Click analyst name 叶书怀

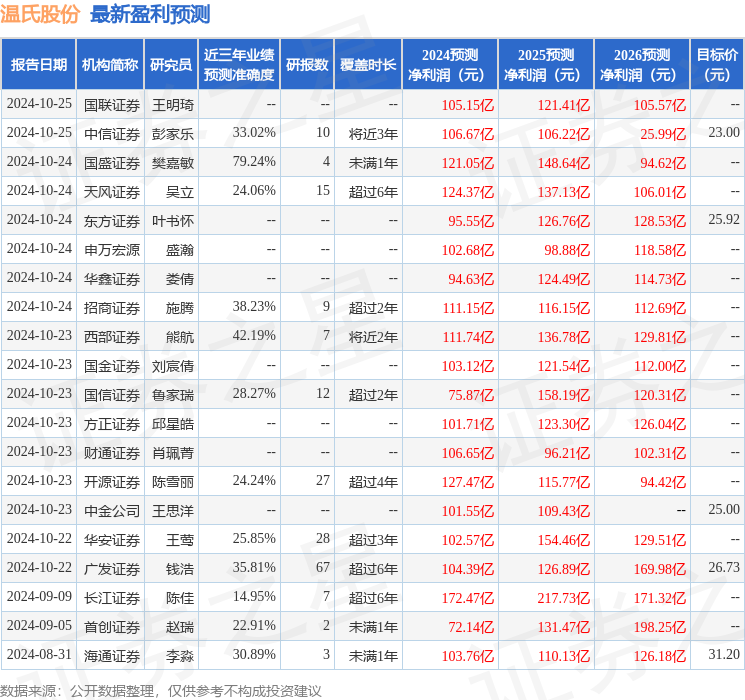tap(173, 221)
